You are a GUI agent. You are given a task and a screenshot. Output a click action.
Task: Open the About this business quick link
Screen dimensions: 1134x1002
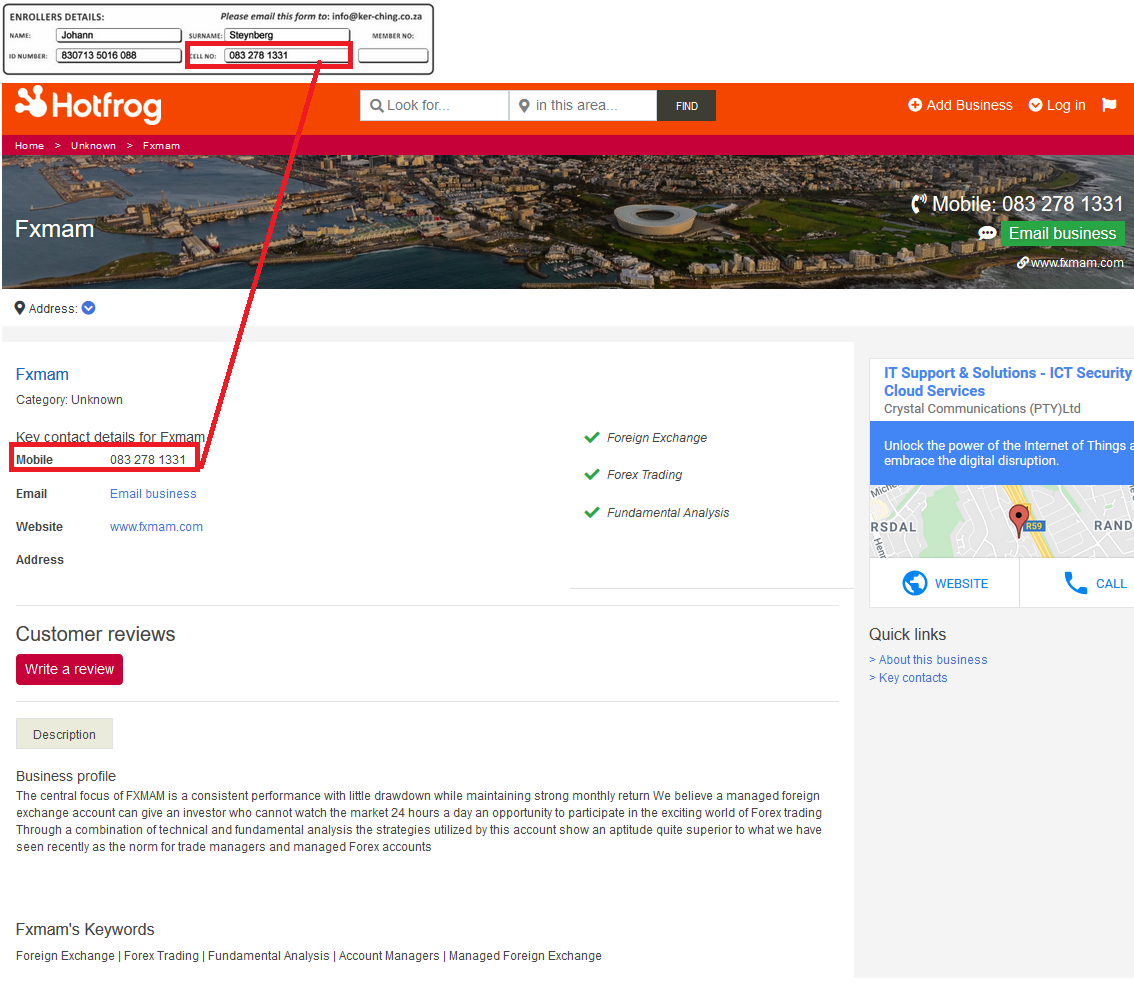[x=932, y=660]
